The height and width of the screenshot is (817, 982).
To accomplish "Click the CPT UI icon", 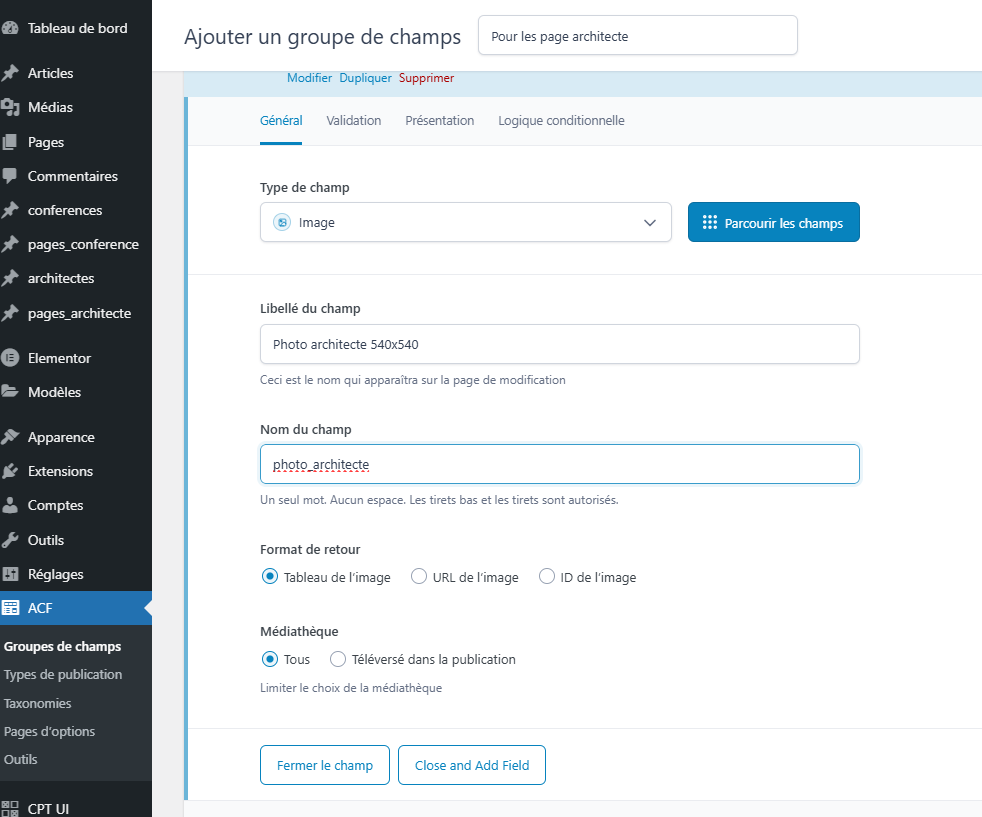I will click(x=11, y=809).
